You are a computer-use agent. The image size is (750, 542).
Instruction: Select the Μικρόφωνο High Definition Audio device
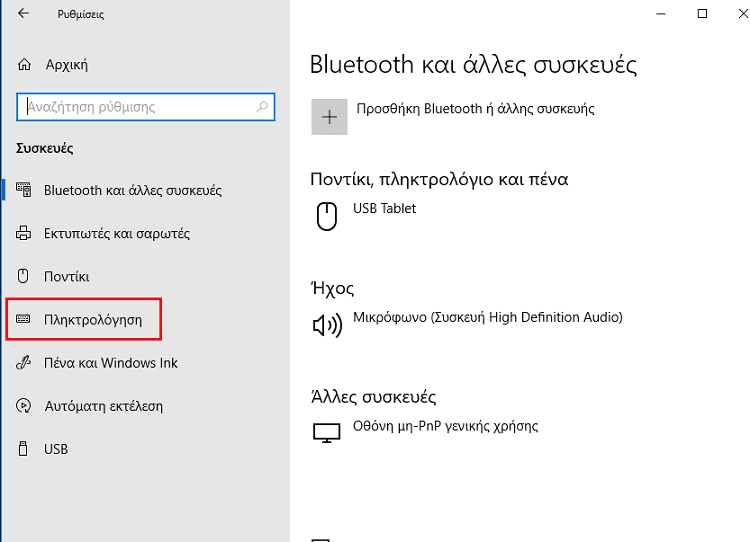[487, 318]
